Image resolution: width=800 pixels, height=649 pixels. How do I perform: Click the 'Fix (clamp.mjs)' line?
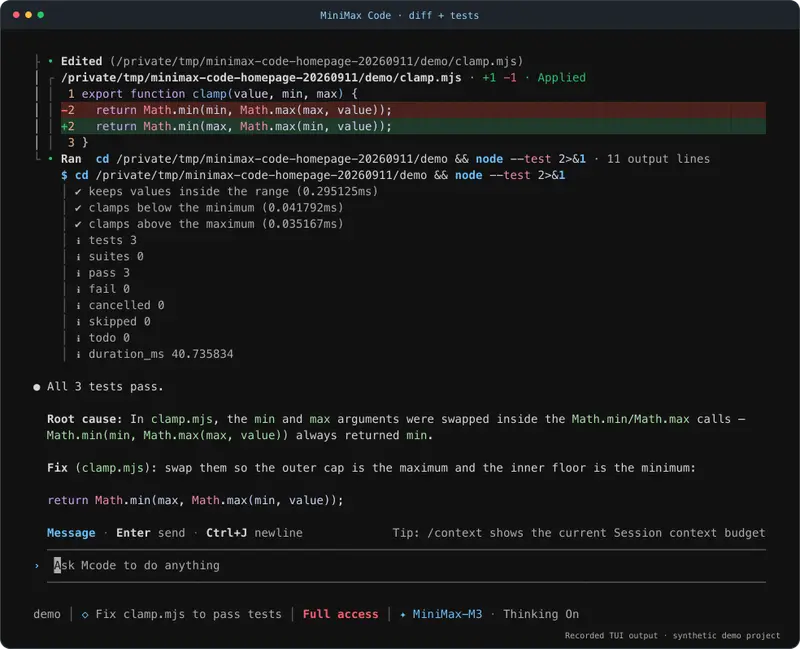point(371,468)
